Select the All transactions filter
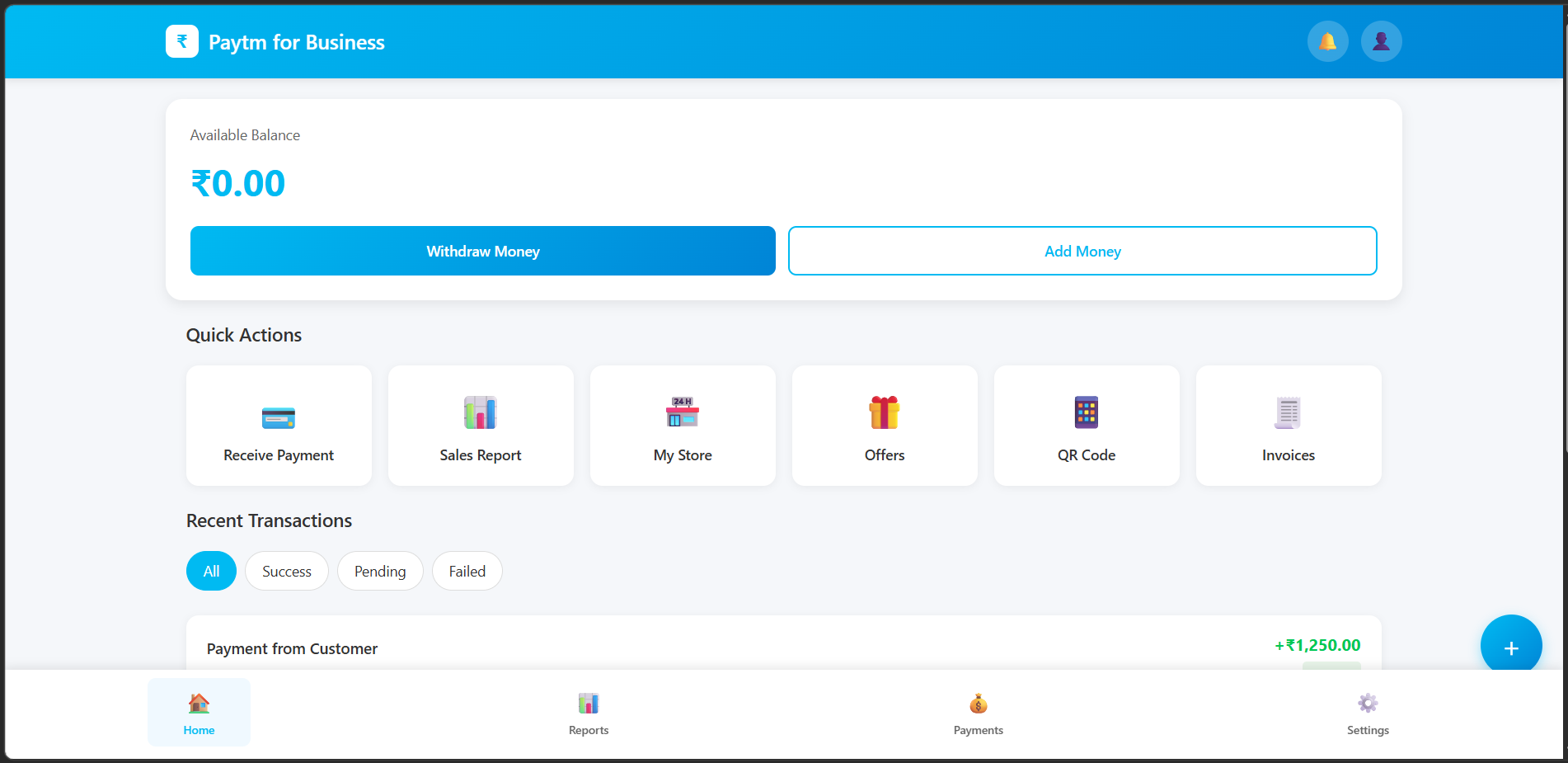Image resolution: width=1568 pixels, height=763 pixels. click(211, 571)
